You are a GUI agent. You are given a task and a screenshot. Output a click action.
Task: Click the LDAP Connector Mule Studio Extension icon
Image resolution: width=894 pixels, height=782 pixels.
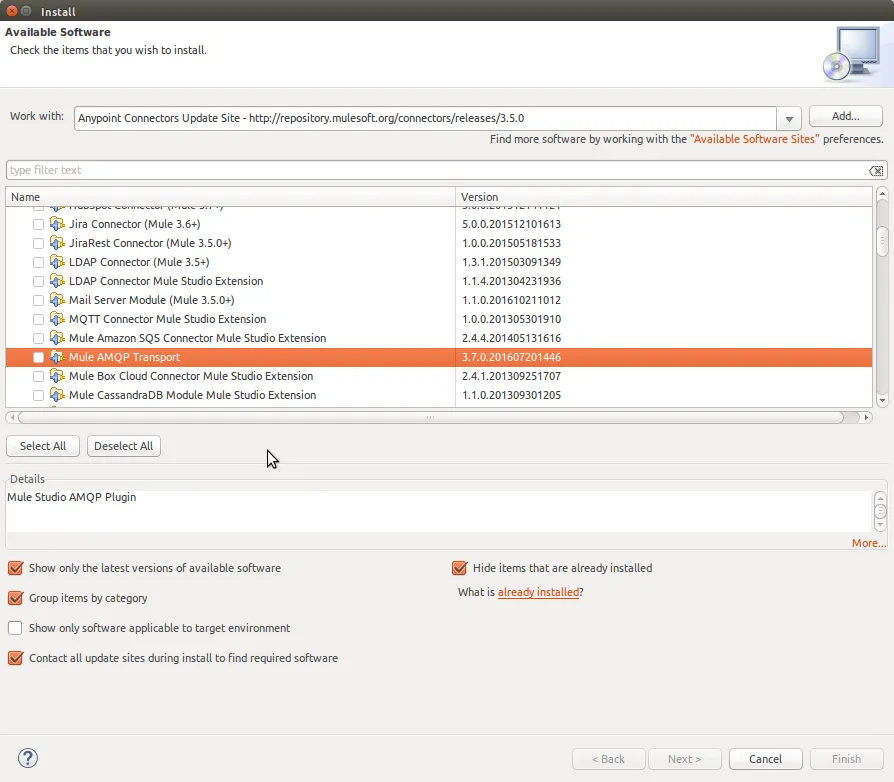pyautogui.click(x=57, y=281)
